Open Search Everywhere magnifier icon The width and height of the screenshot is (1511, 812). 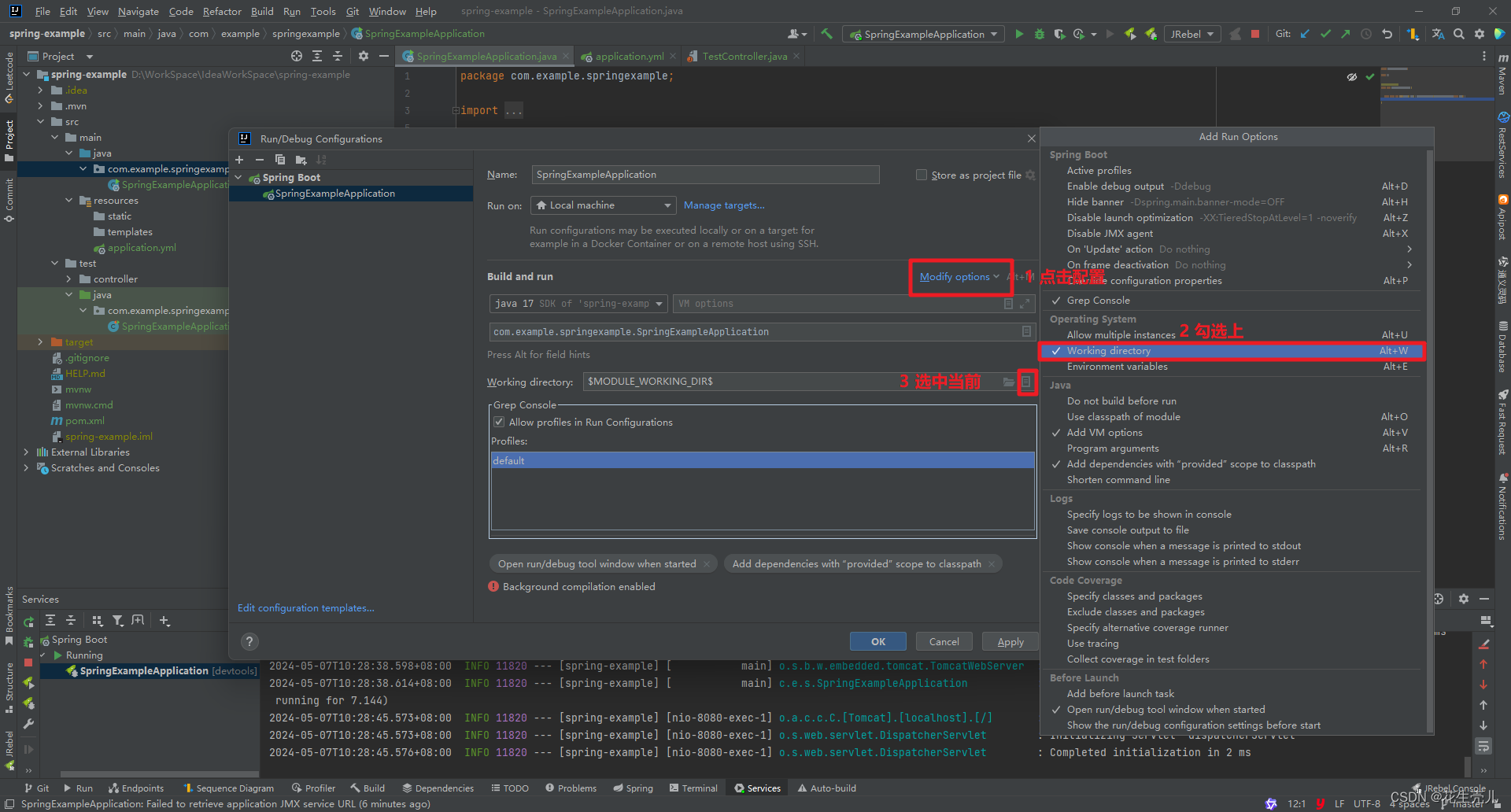(1459, 34)
